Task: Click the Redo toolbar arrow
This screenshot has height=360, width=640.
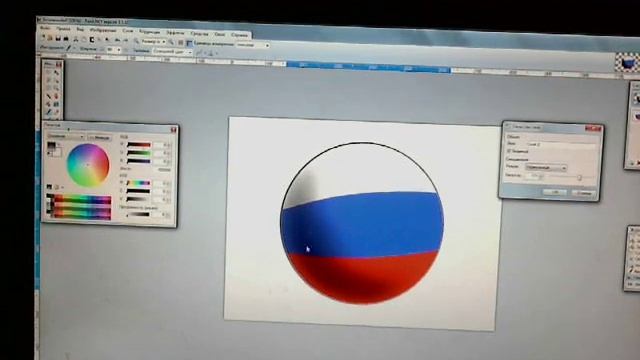Action: tap(126, 40)
